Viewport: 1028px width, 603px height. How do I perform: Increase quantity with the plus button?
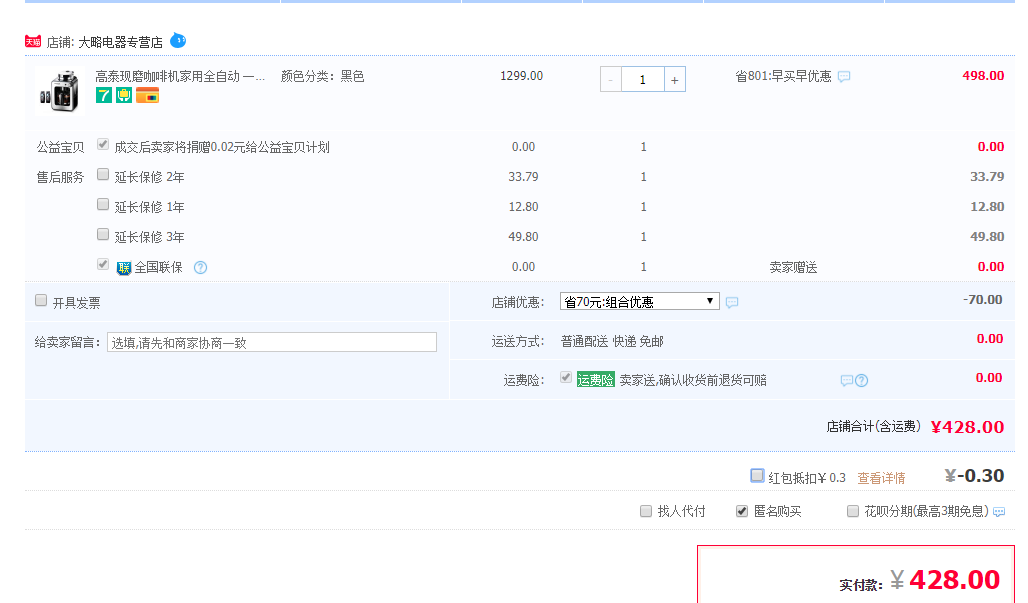675,79
